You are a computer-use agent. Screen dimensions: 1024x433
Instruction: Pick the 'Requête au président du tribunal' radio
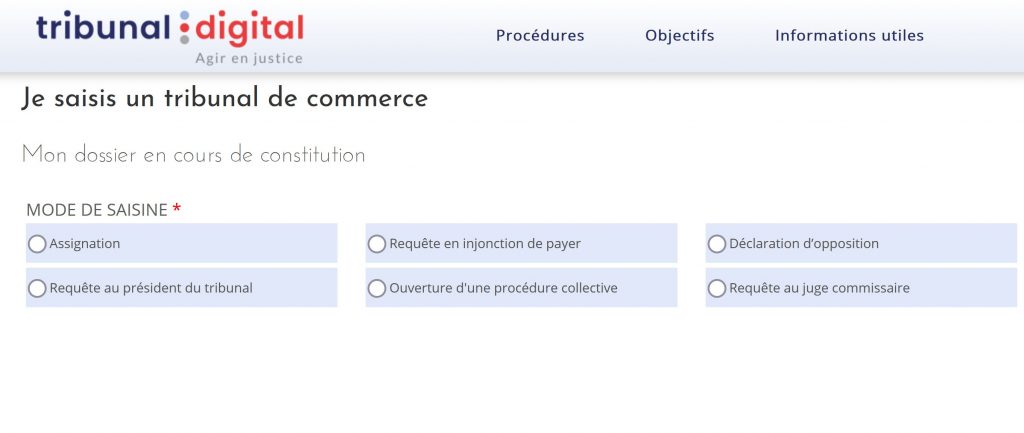click(x=37, y=288)
